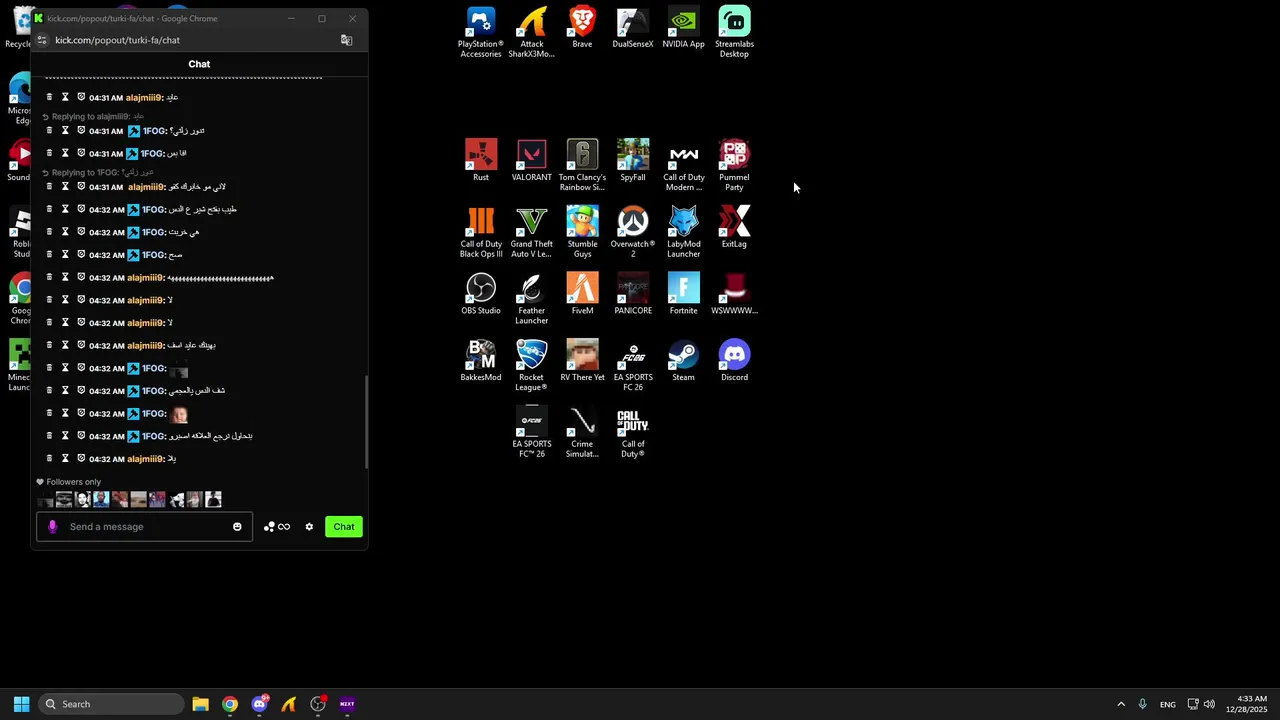Select the Overwatch 2 icon
Screen dimensions: 1280x720
click(633, 232)
